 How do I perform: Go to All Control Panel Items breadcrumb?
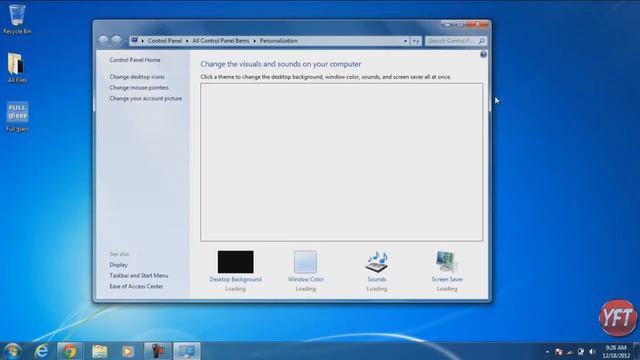tap(221, 41)
